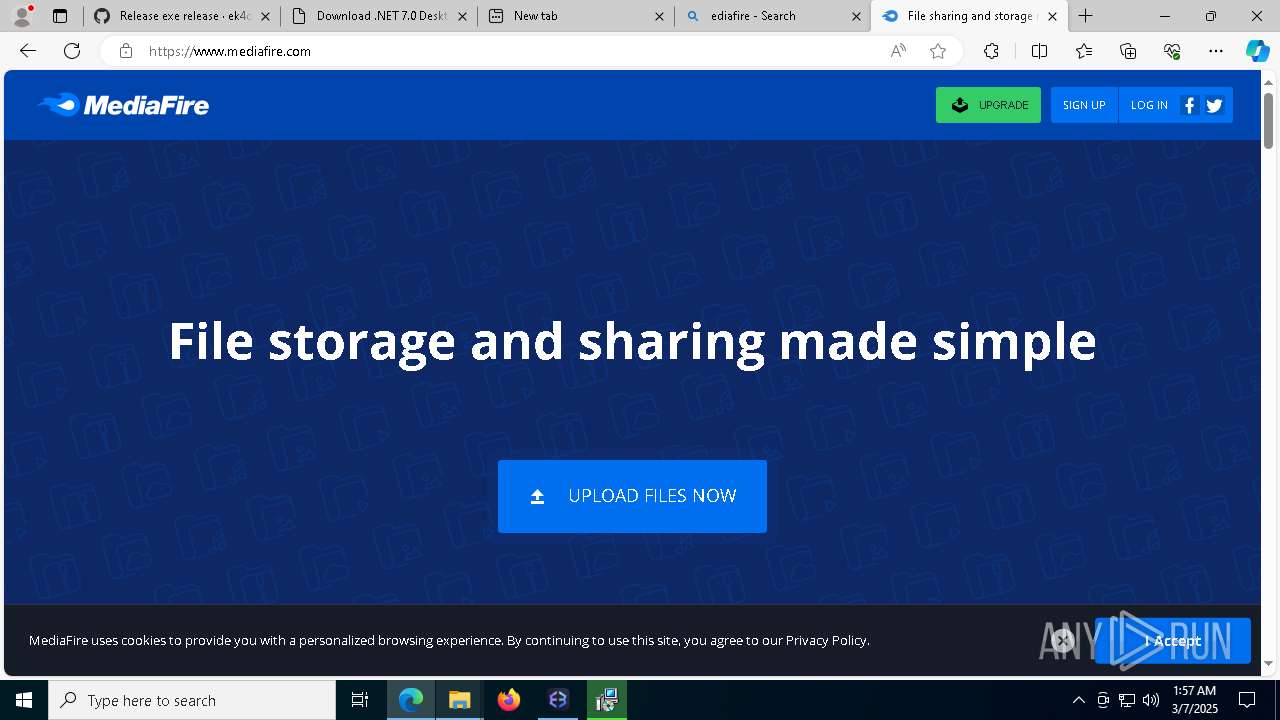Image resolution: width=1280 pixels, height=720 pixels.
Task: Click the page vertical scrollbar thumb
Action: [x=1269, y=120]
